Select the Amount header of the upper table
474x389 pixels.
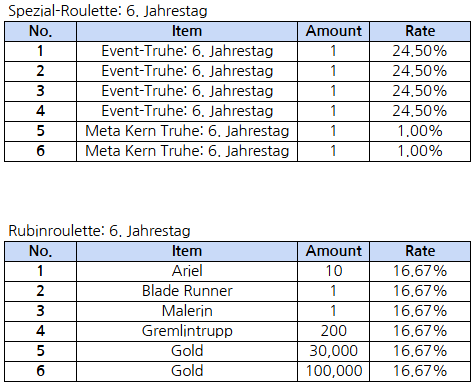[x=333, y=31]
